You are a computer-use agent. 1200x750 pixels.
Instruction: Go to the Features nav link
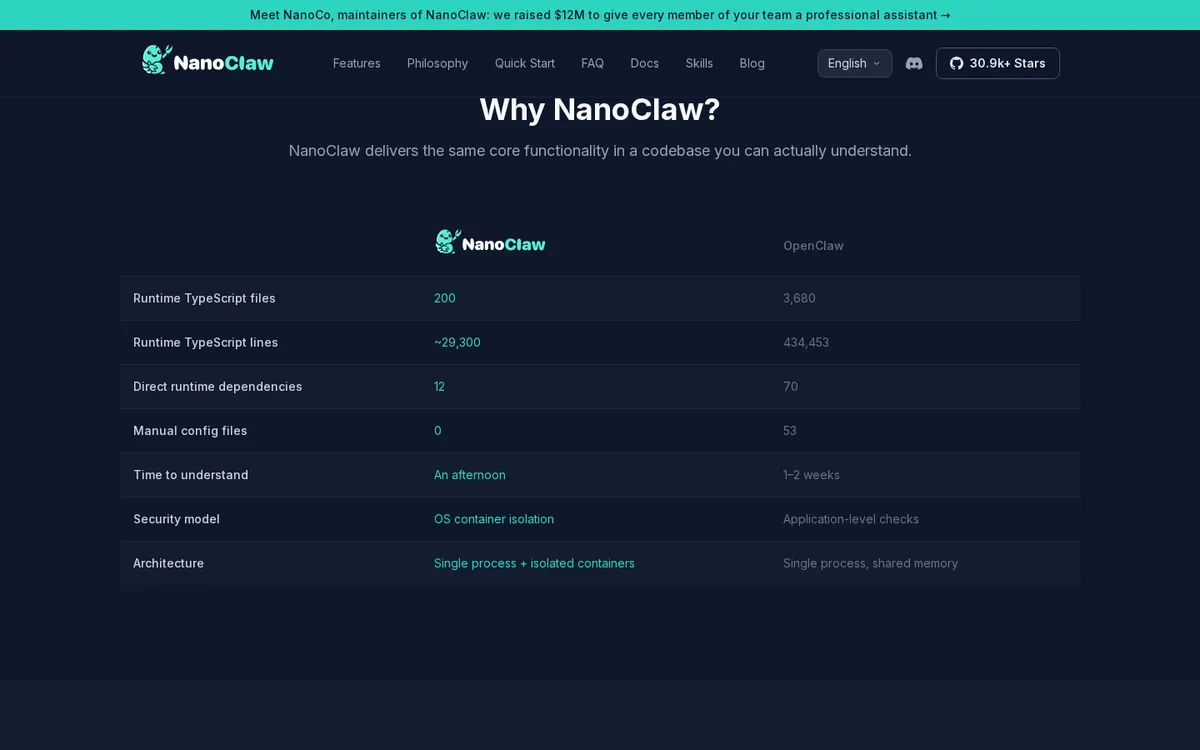[357, 63]
